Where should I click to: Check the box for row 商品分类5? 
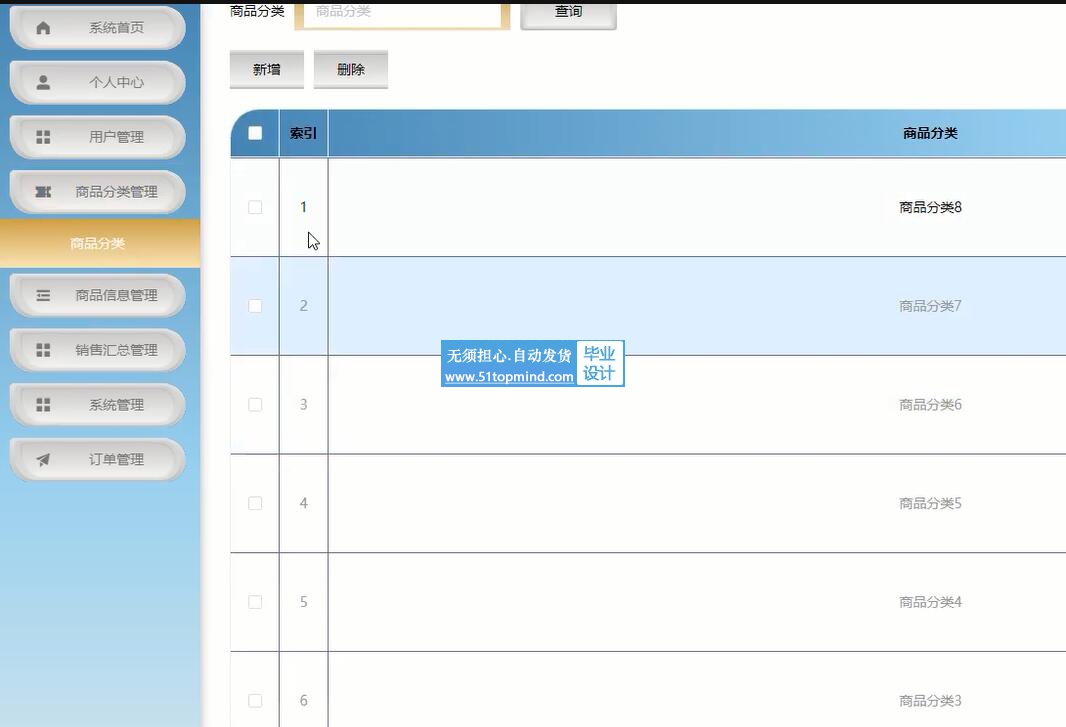[x=255, y=503]
